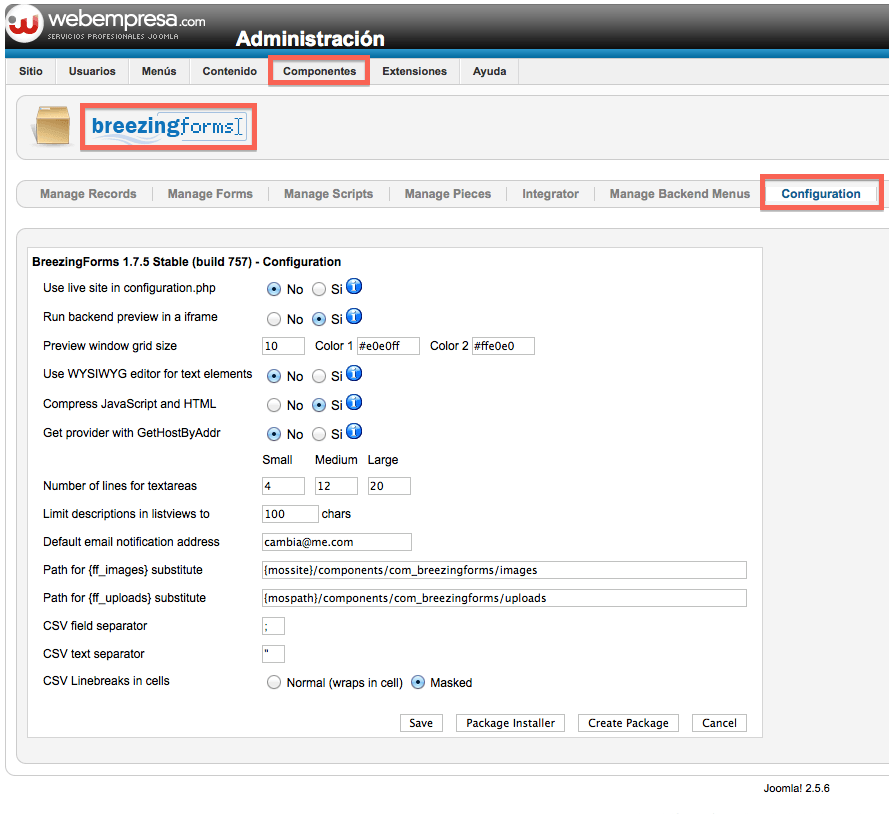Select Si for Run backend preview in iframe
Screen dimensions: 889x814
[319, 319]
